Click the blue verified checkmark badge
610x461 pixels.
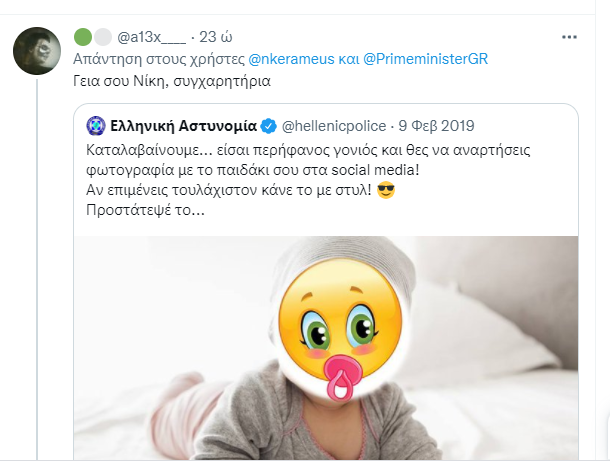click(268, 126)
